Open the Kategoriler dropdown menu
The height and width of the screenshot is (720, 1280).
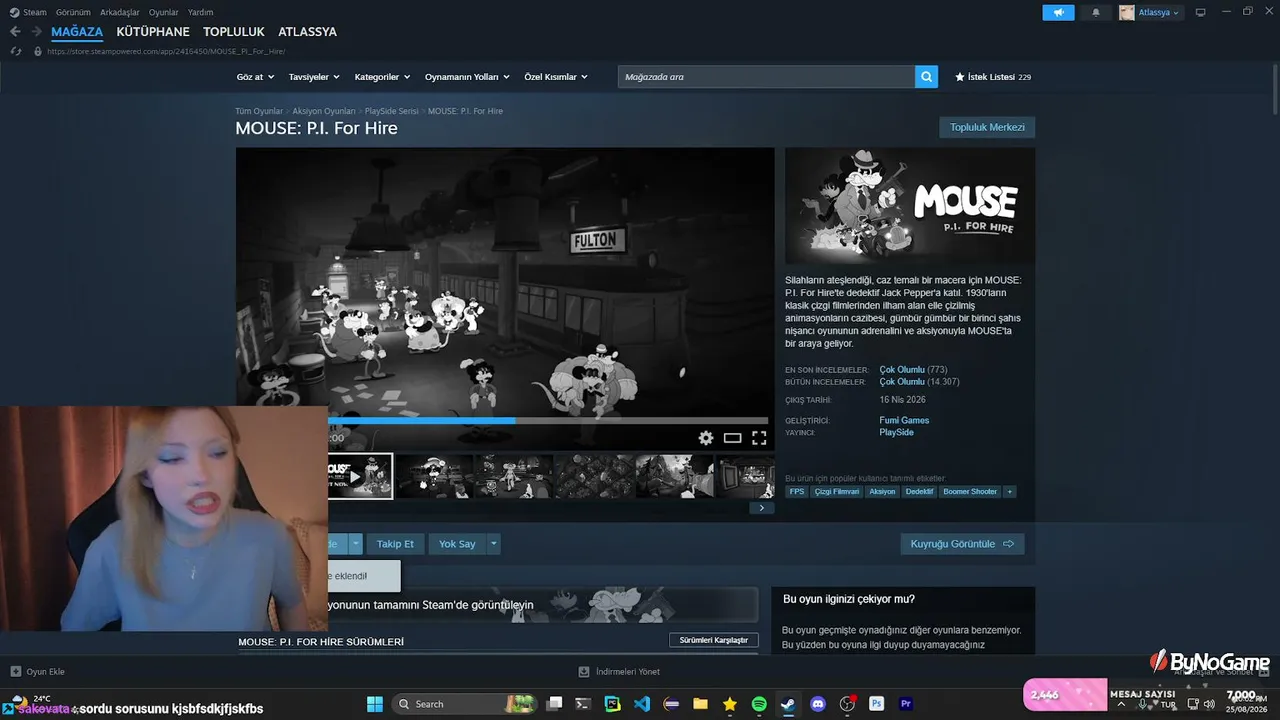click(382, 77)
